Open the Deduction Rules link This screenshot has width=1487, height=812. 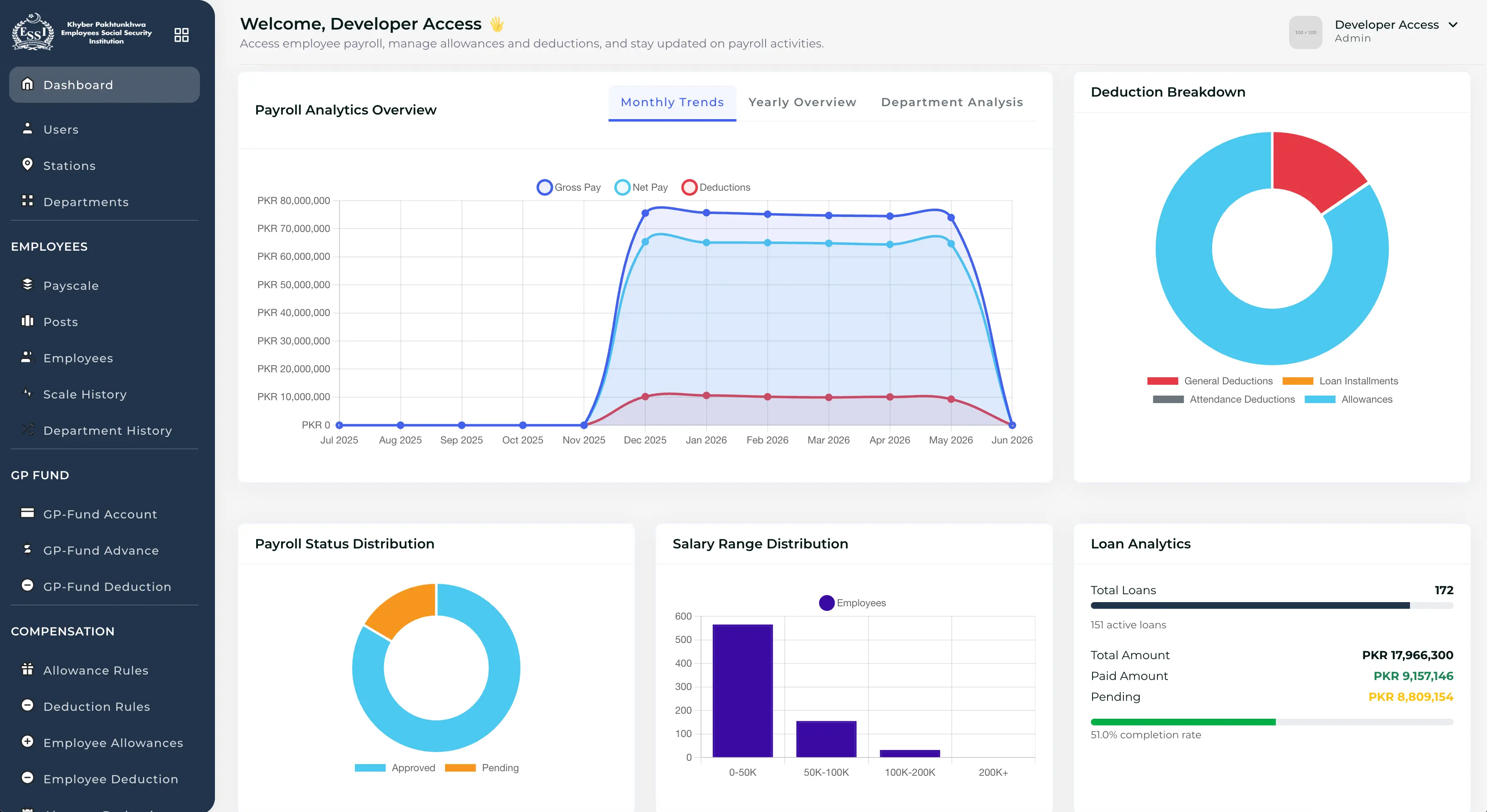tap(105, 706)
